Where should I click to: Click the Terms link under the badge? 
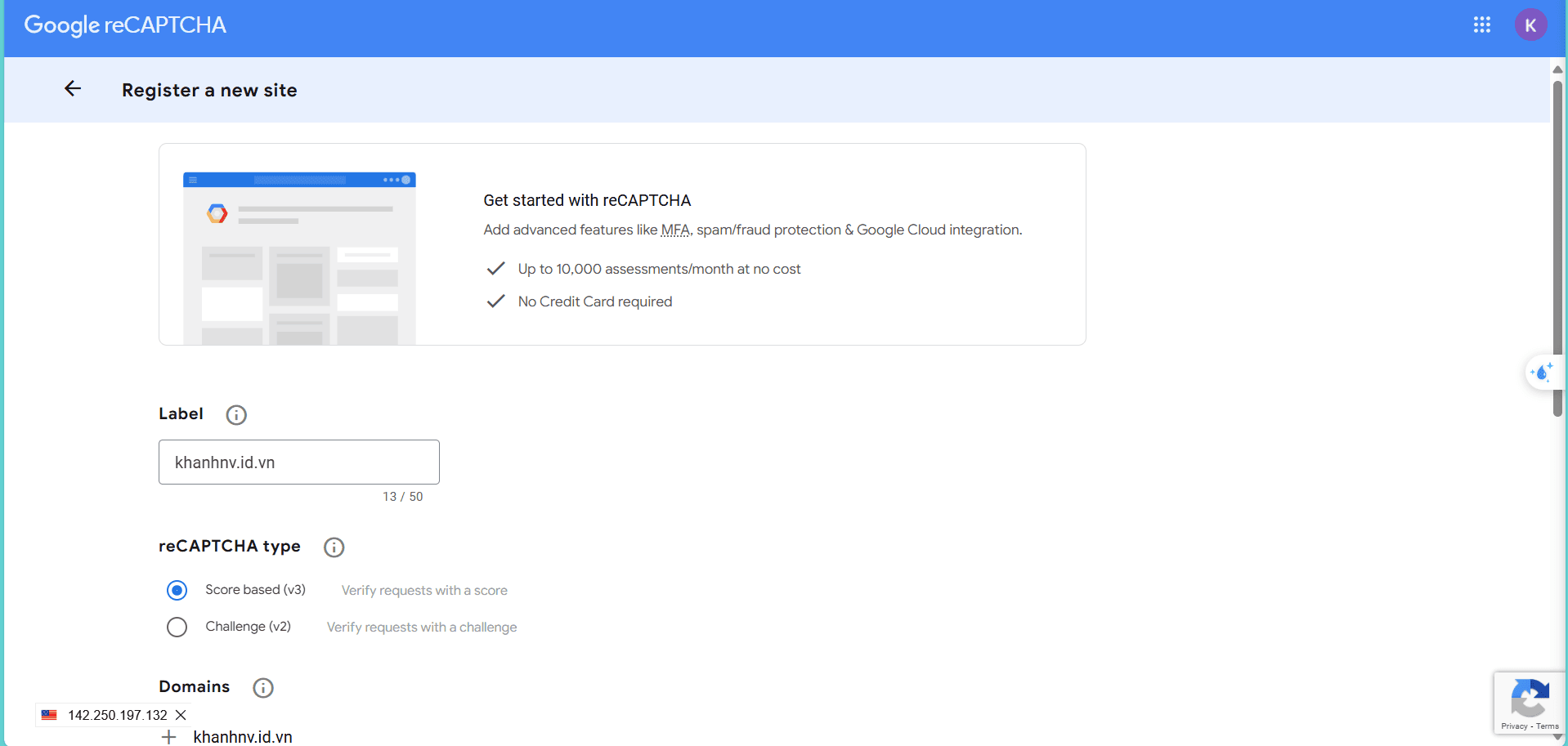coord(1546,727)
